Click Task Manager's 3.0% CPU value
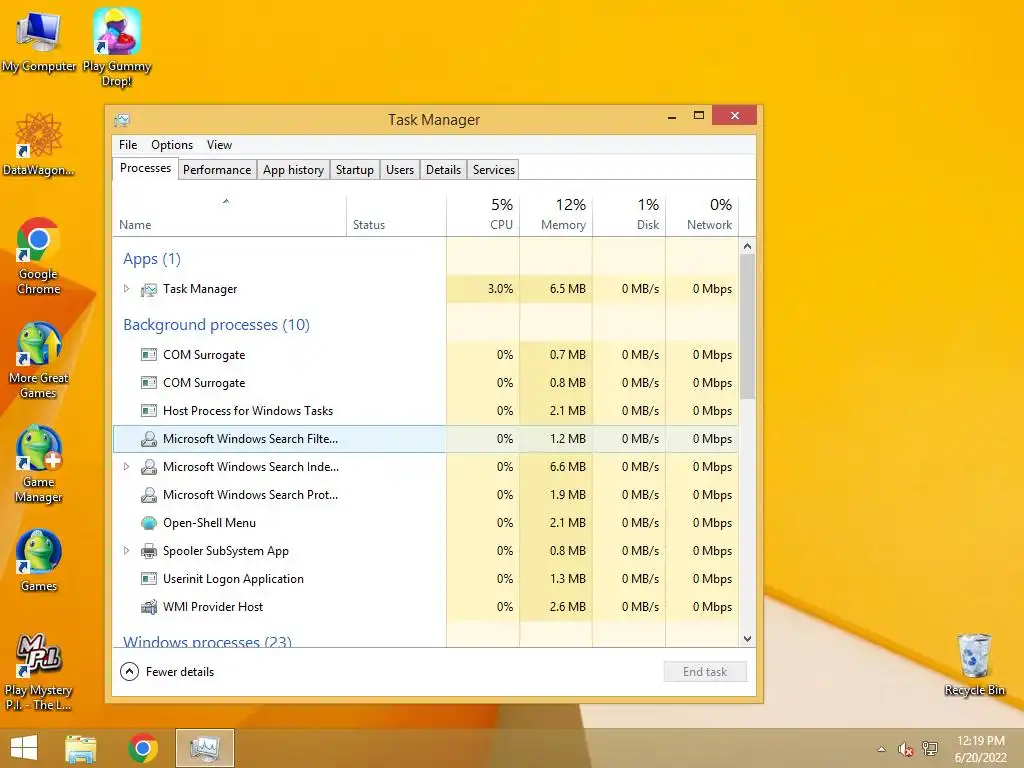1024x768 pixels. tap(500, 289)
